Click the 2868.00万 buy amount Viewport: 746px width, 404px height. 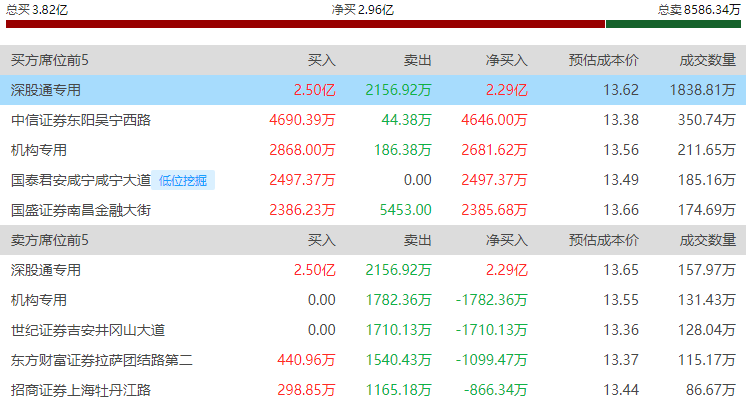pyautogui.click(x=302, y=150)
